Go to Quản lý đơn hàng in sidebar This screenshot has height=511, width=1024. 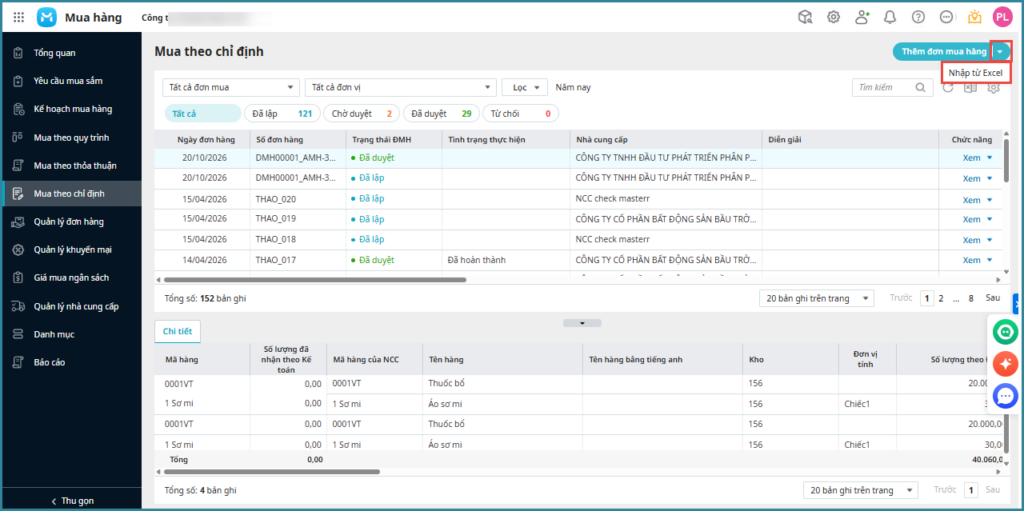[68, 221]
